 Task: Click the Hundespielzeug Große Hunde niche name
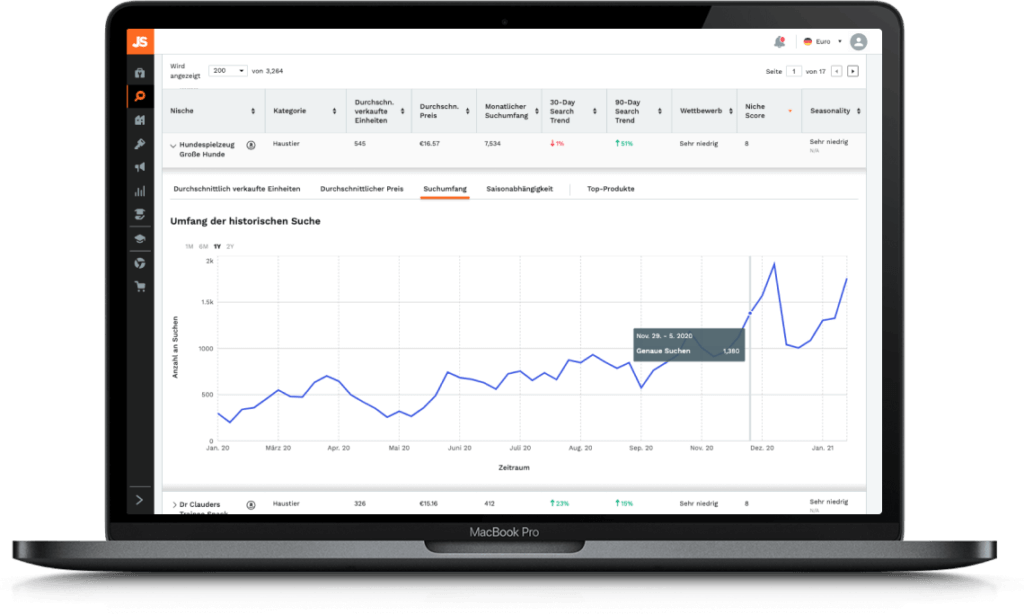tap(206, 150)
